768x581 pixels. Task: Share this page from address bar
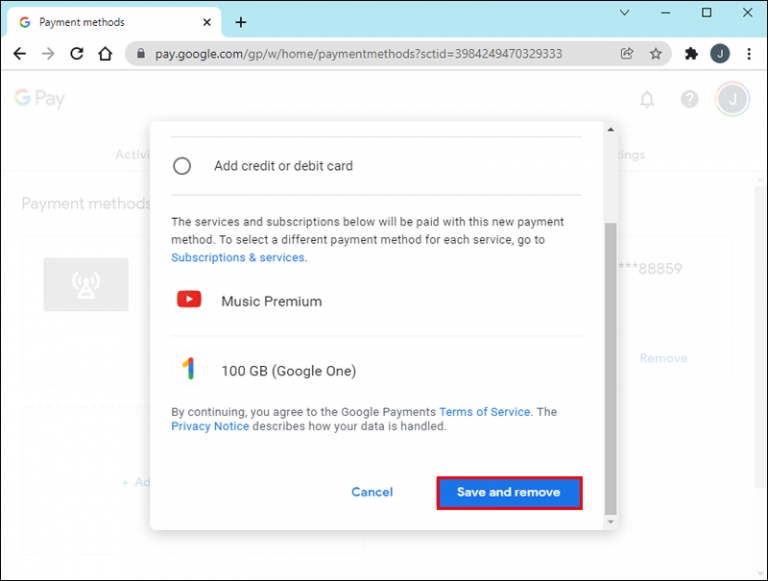[627, 53]
